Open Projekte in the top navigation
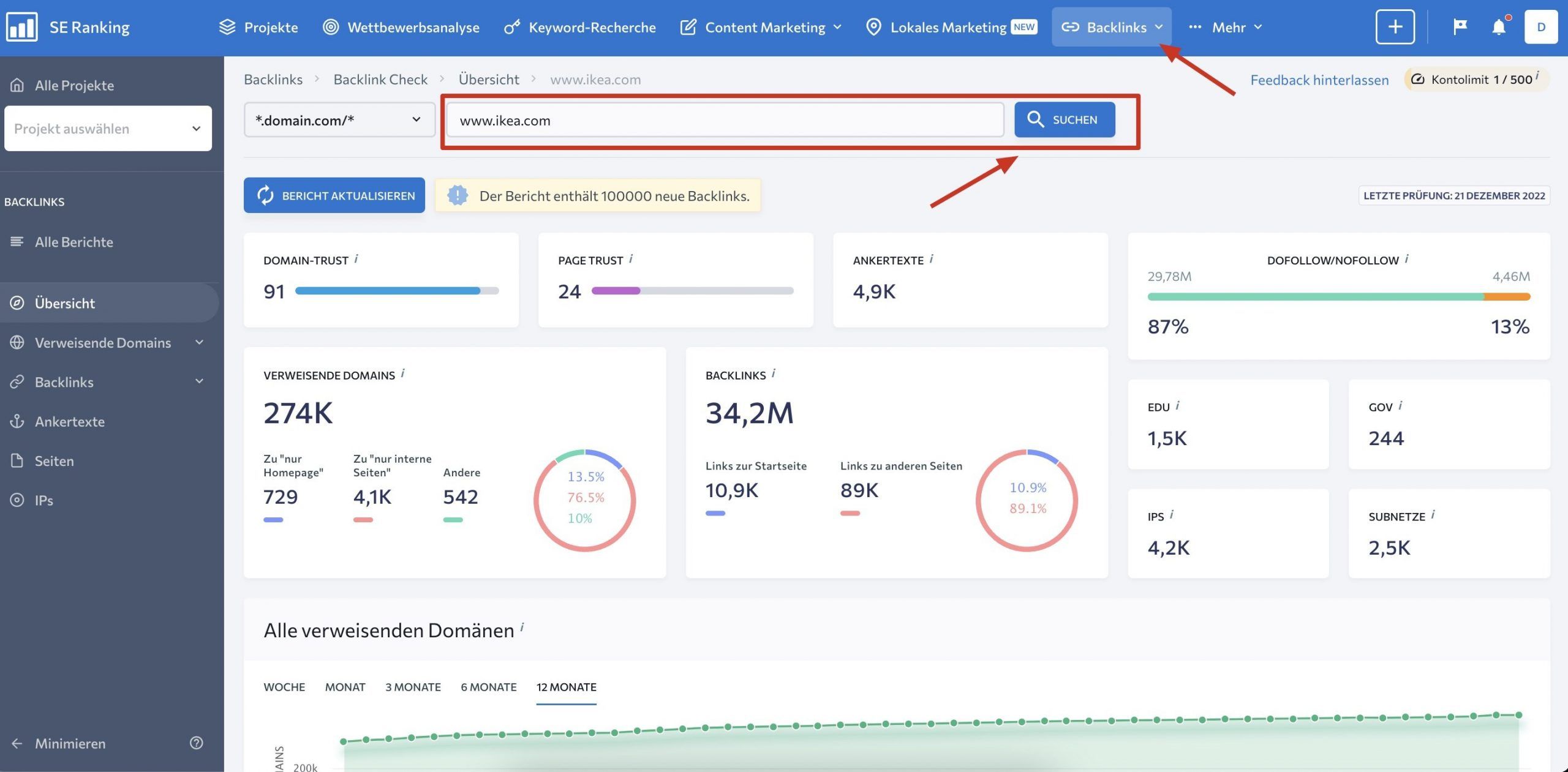1568x772 pixels. (258, 27)
